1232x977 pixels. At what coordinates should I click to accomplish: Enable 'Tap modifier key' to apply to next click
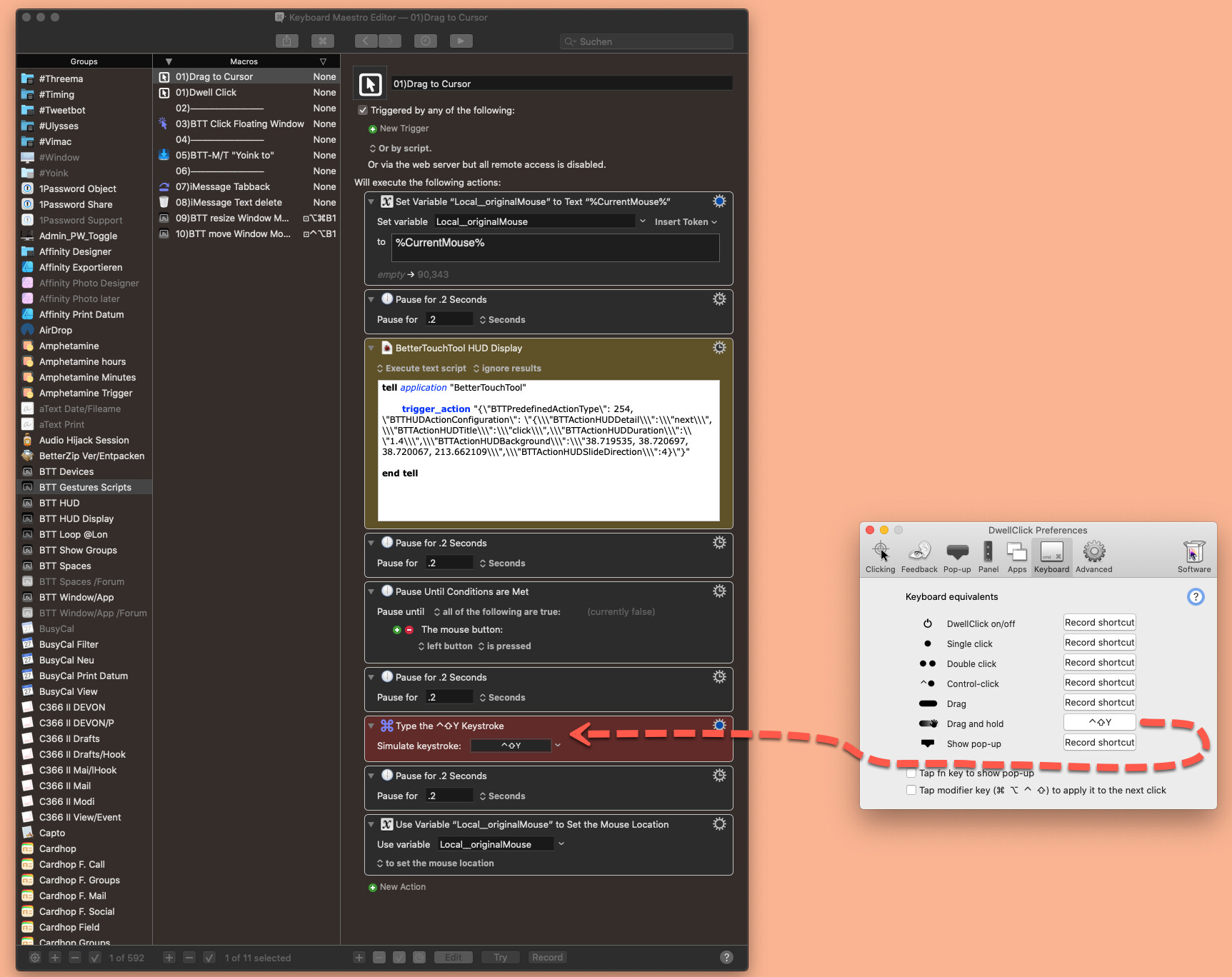(x=911, y=790)
